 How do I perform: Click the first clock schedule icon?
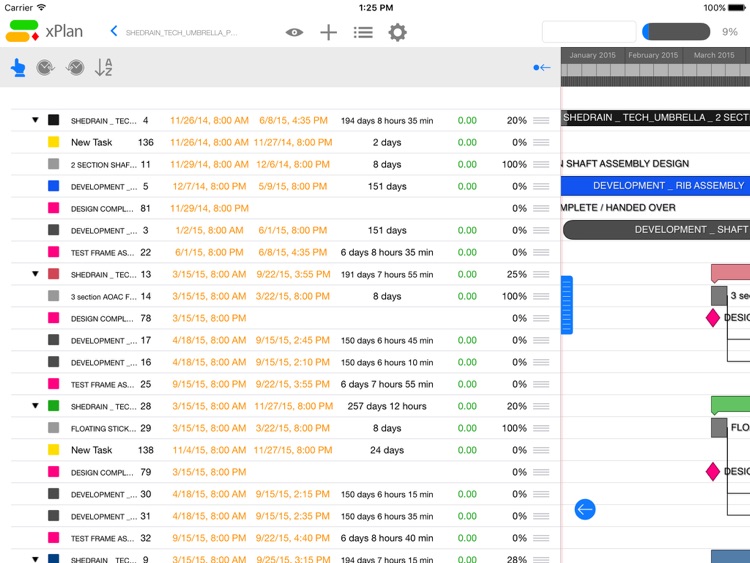click(x=45, y=67)
